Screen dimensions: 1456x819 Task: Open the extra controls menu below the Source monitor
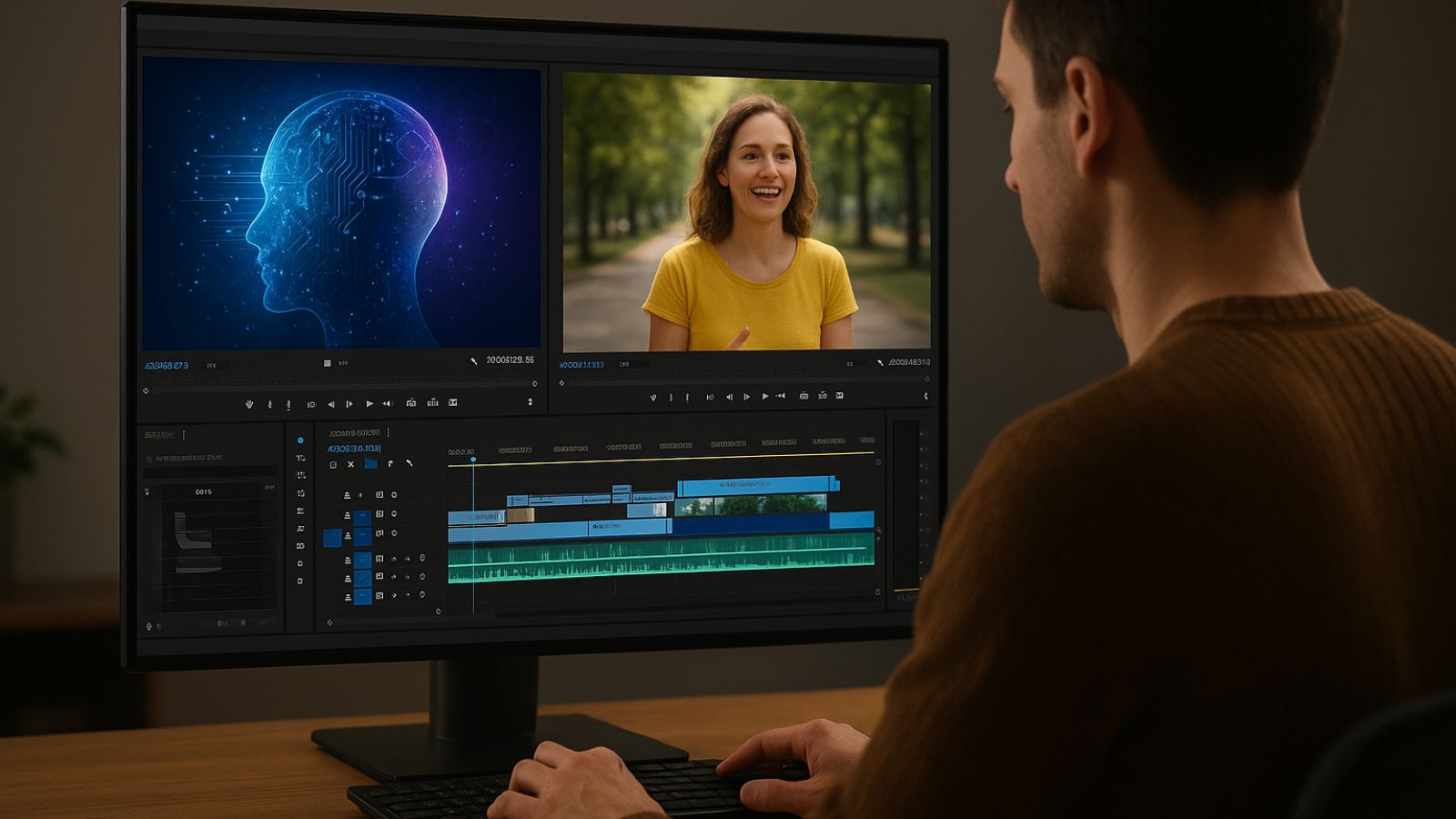[x=531, y=401]
